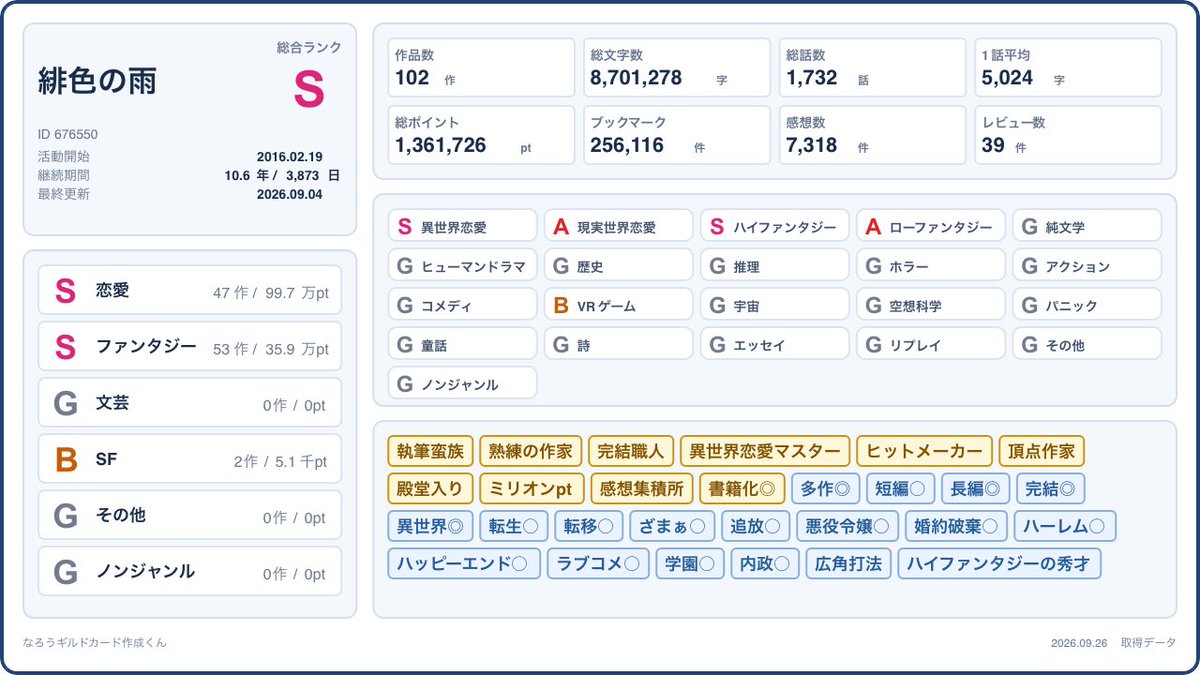Select the その他 genre row in left panel
The height and width of the screenshot is (675, 1200).
190,515
